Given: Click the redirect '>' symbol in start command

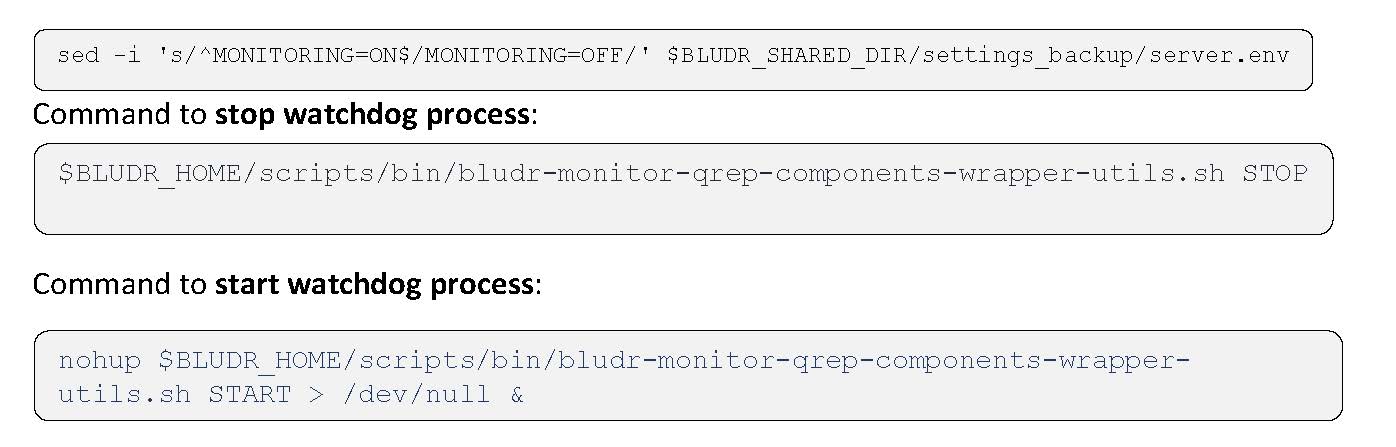Looking at the screenshot, I should pyautogui.click(x=316, y=395).
